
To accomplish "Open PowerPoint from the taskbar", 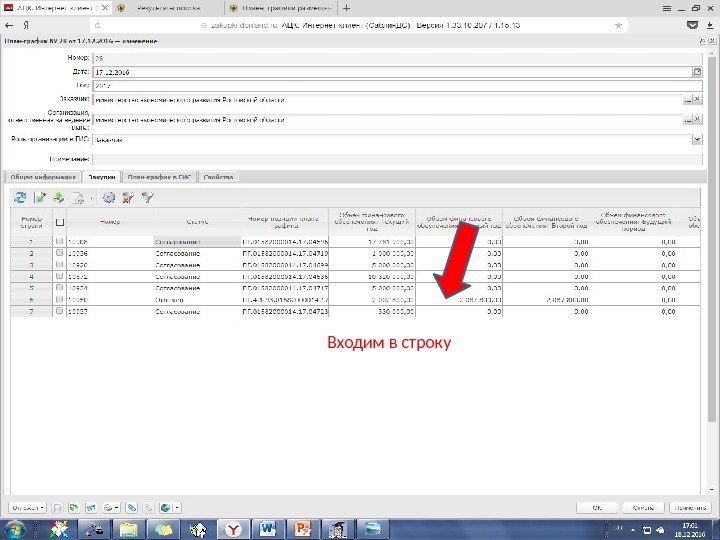I will (303, 529).
